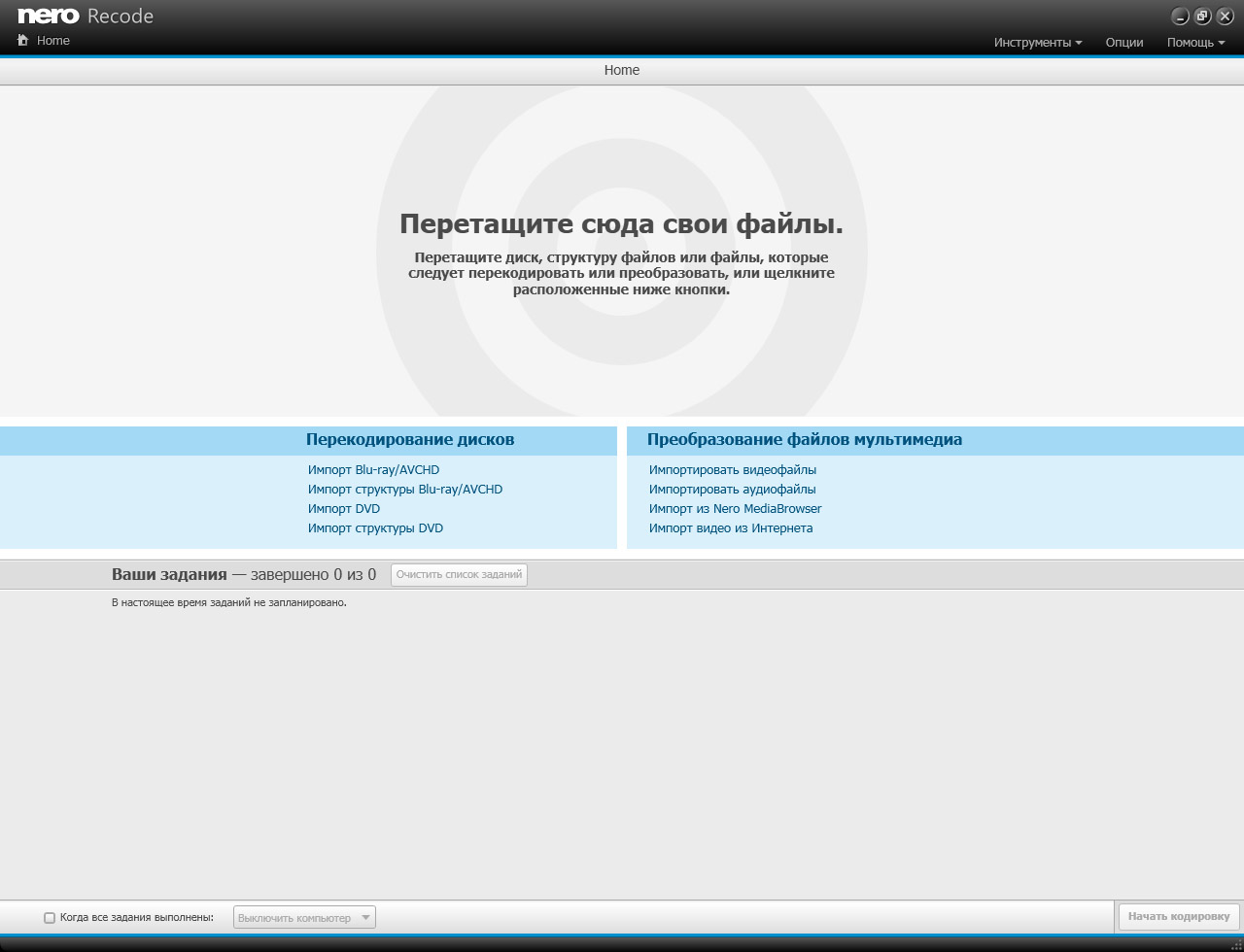
Task: Click Перекодирование дисков header
Action: [410, 440]
